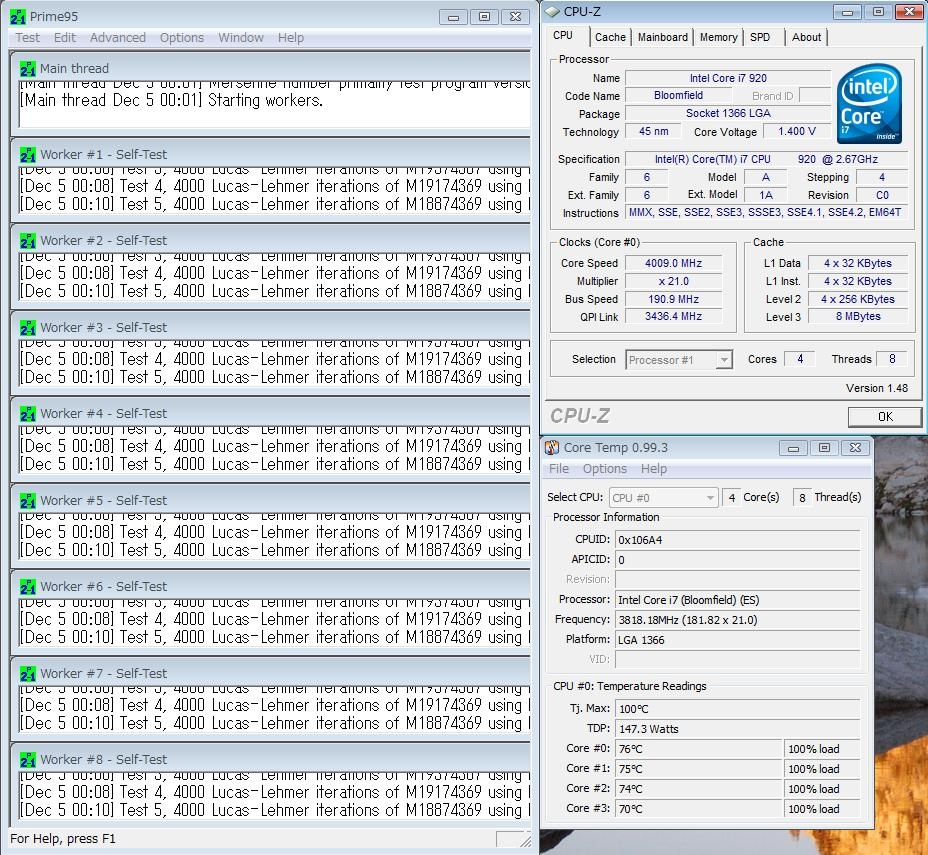Click the Main thread window icon
The image size is (928, 855).
coord(28,69)
